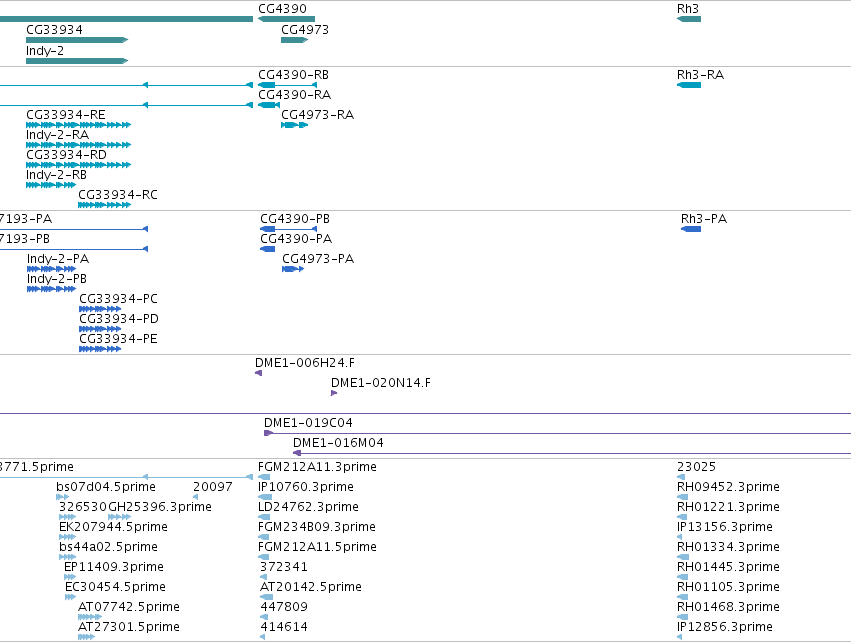Select the CG4973-RA transcript label
Image resolution: width=851 pixels, height=642 pixels.
click(x=317, y=115)
